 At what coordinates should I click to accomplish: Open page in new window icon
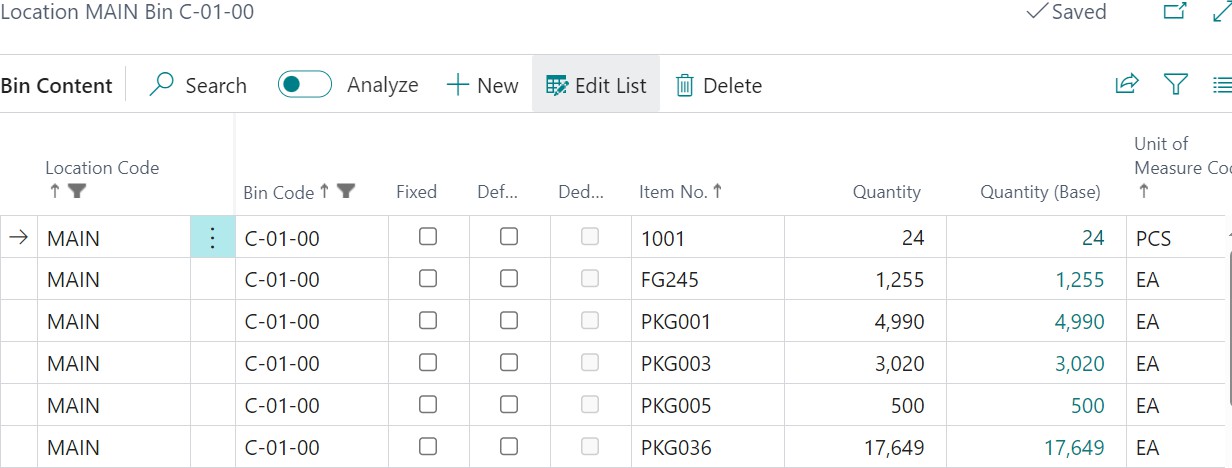tap(1175, 12)
